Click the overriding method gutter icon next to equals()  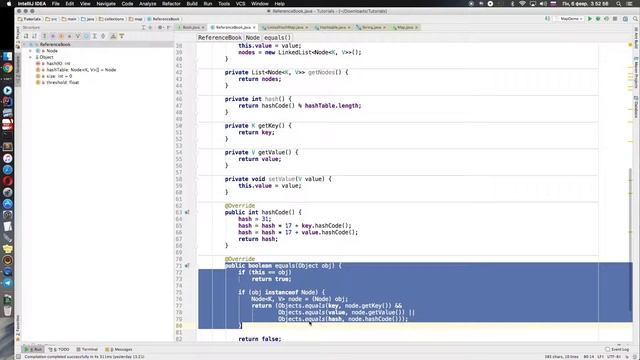[187, 266]
